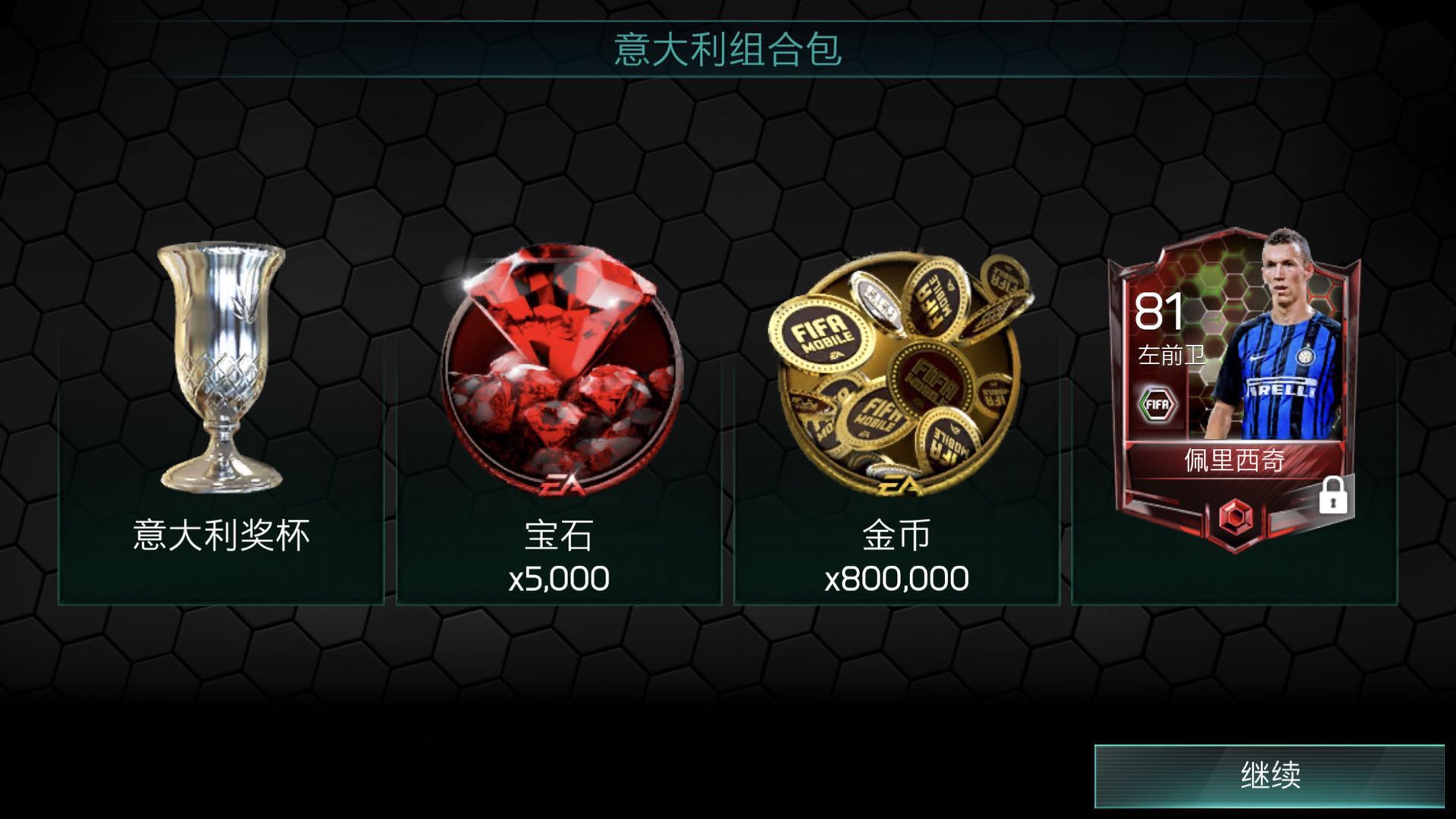Select the 宝石 label text
The image size is (1456, 819).
559,535
